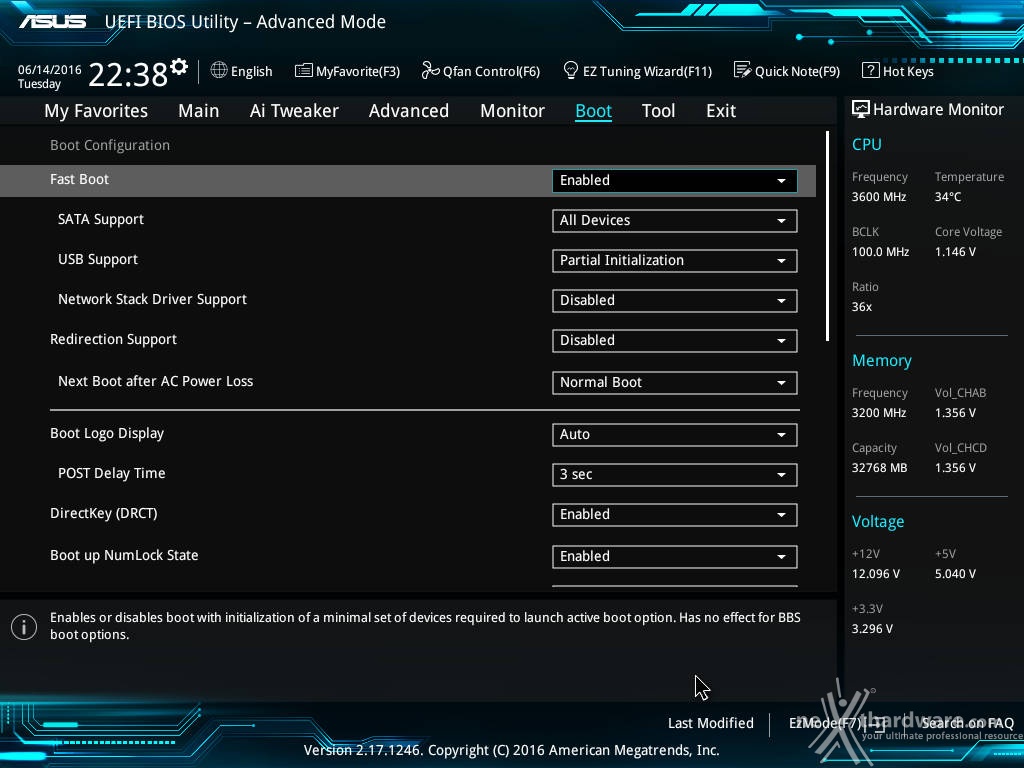1024x768 pixels.
Task: Click the 22:38 clock display
Action: 128,74
